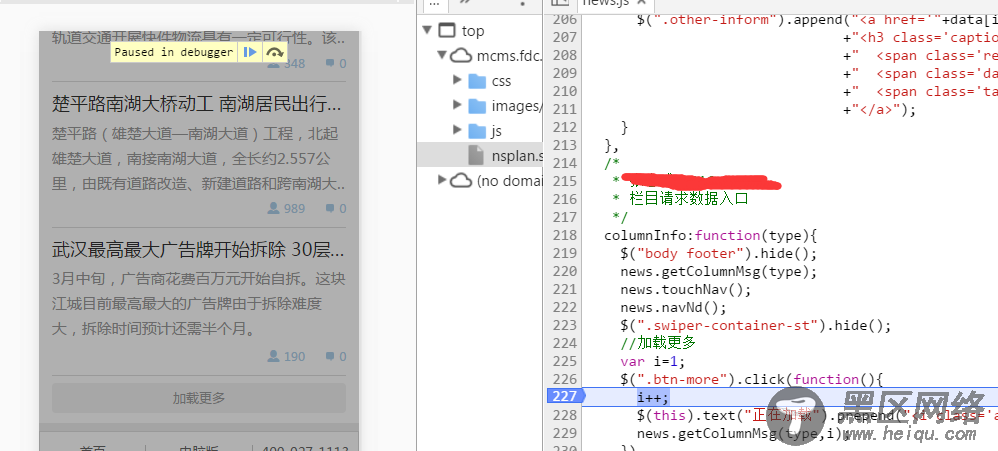Collapse the mcms.fdc domain node

click(x=442, y=55)
